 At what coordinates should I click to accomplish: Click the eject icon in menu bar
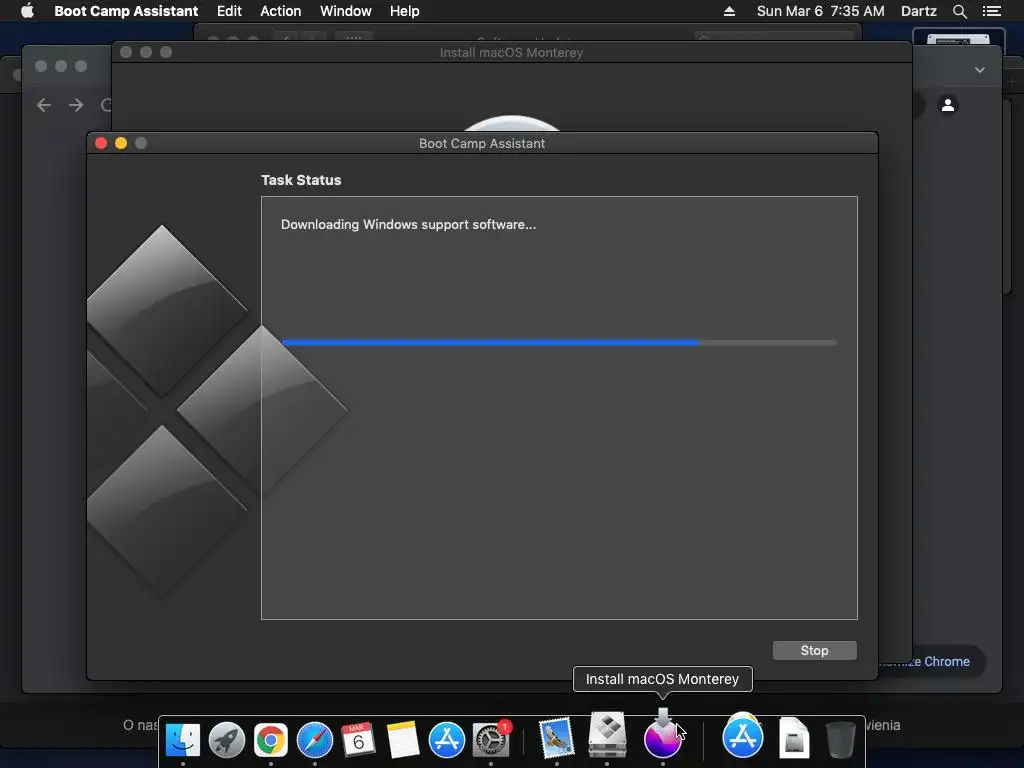pos(729,11)
